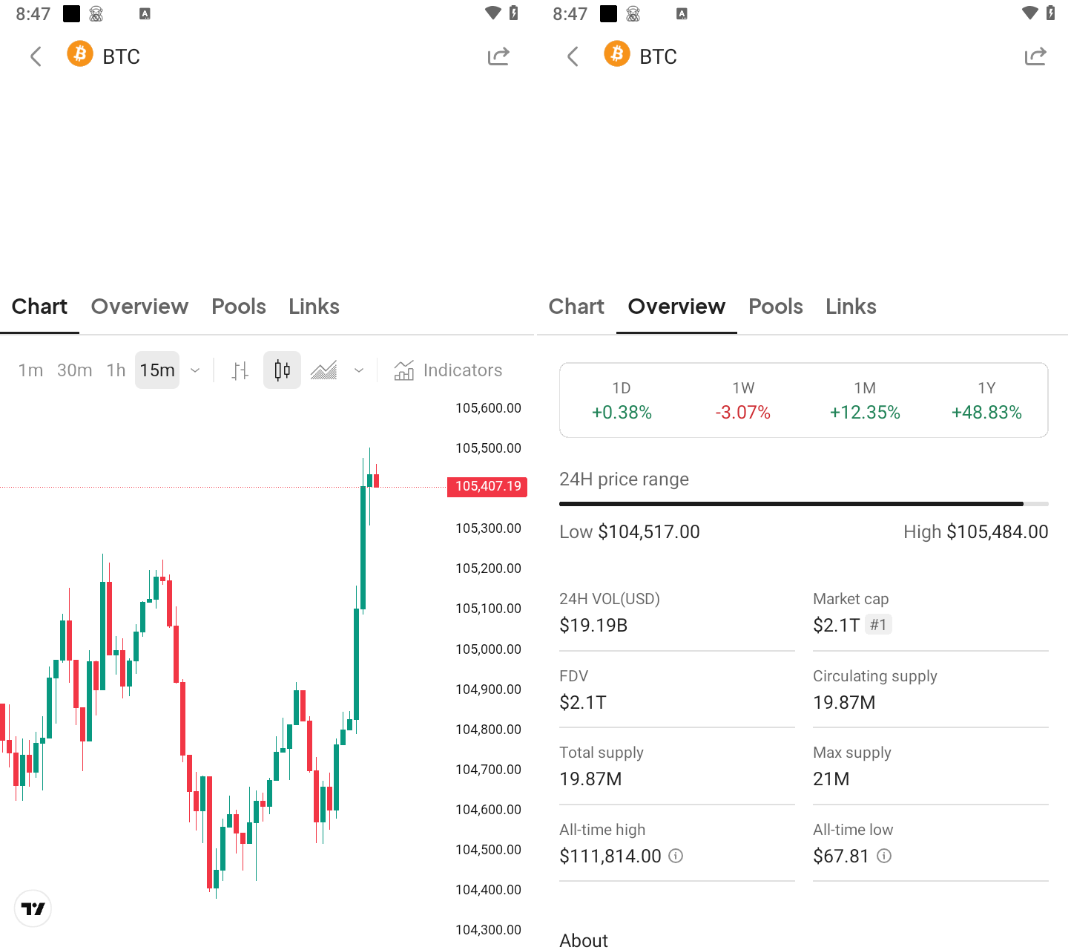Viewport: 1068px width, 950px height.
Task: Tap 105,600.00 price axis label
Action: pos(488,408)
